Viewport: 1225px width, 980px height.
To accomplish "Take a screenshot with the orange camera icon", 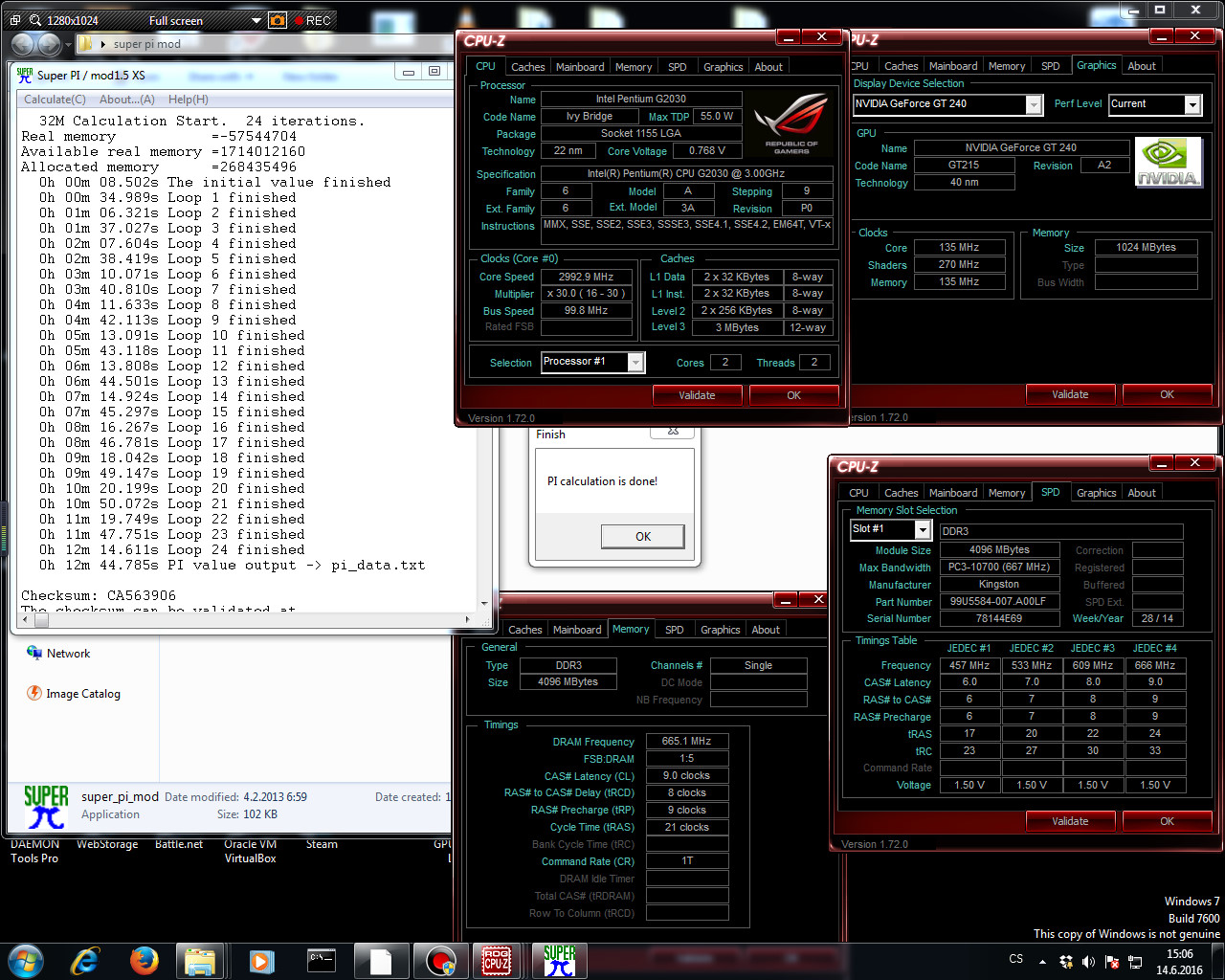I will [x=278, y=19].
